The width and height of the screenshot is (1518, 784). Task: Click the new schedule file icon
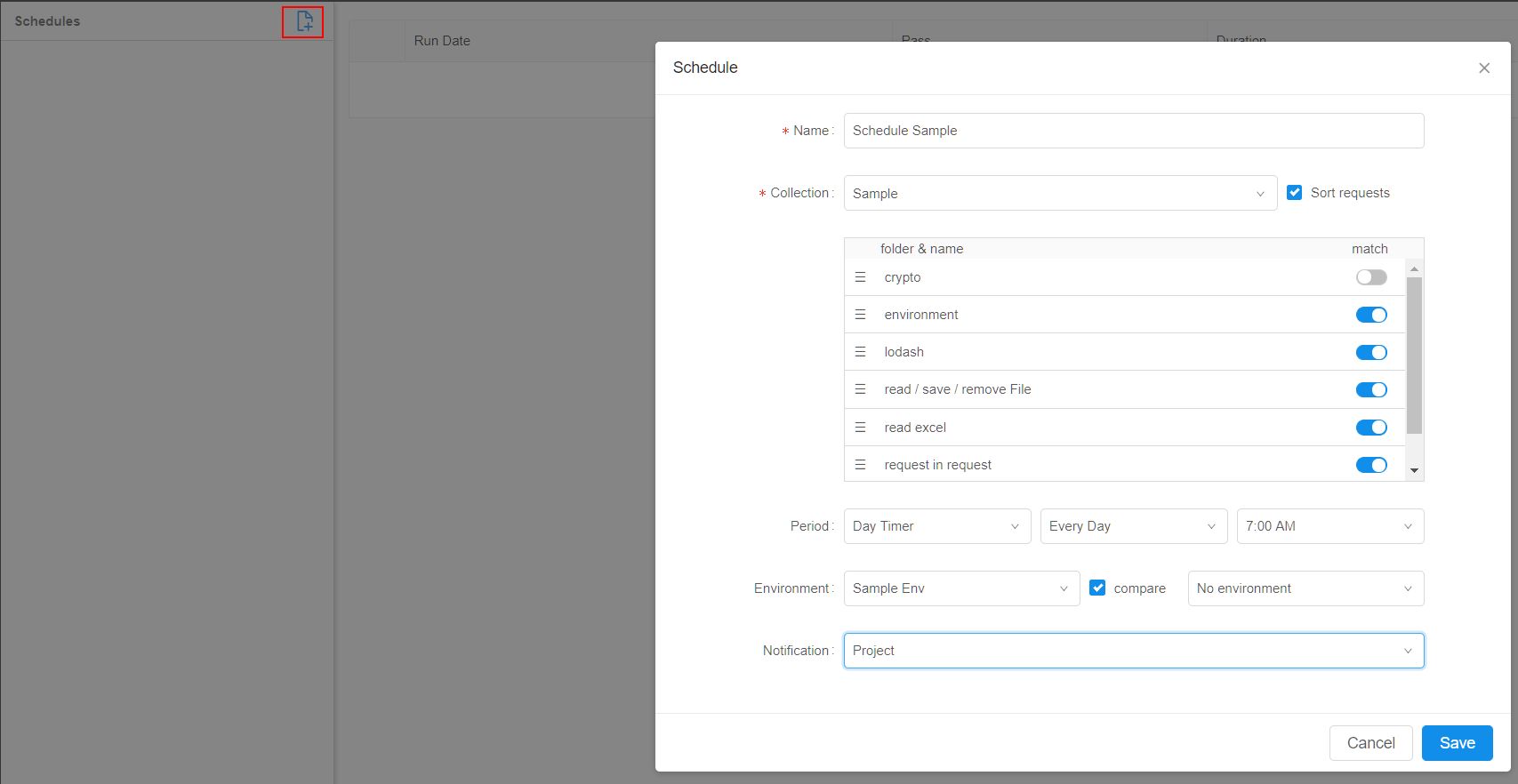304,21
